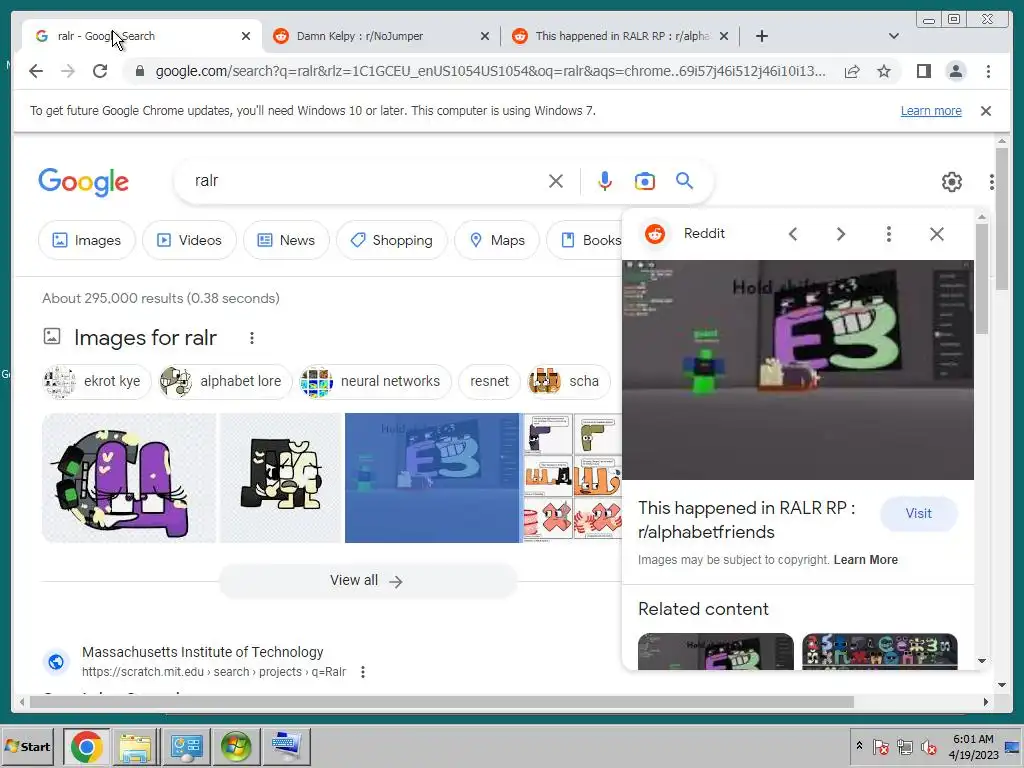
Task: Open more options in the Reddit preview panel
Action: pos(889,234)
